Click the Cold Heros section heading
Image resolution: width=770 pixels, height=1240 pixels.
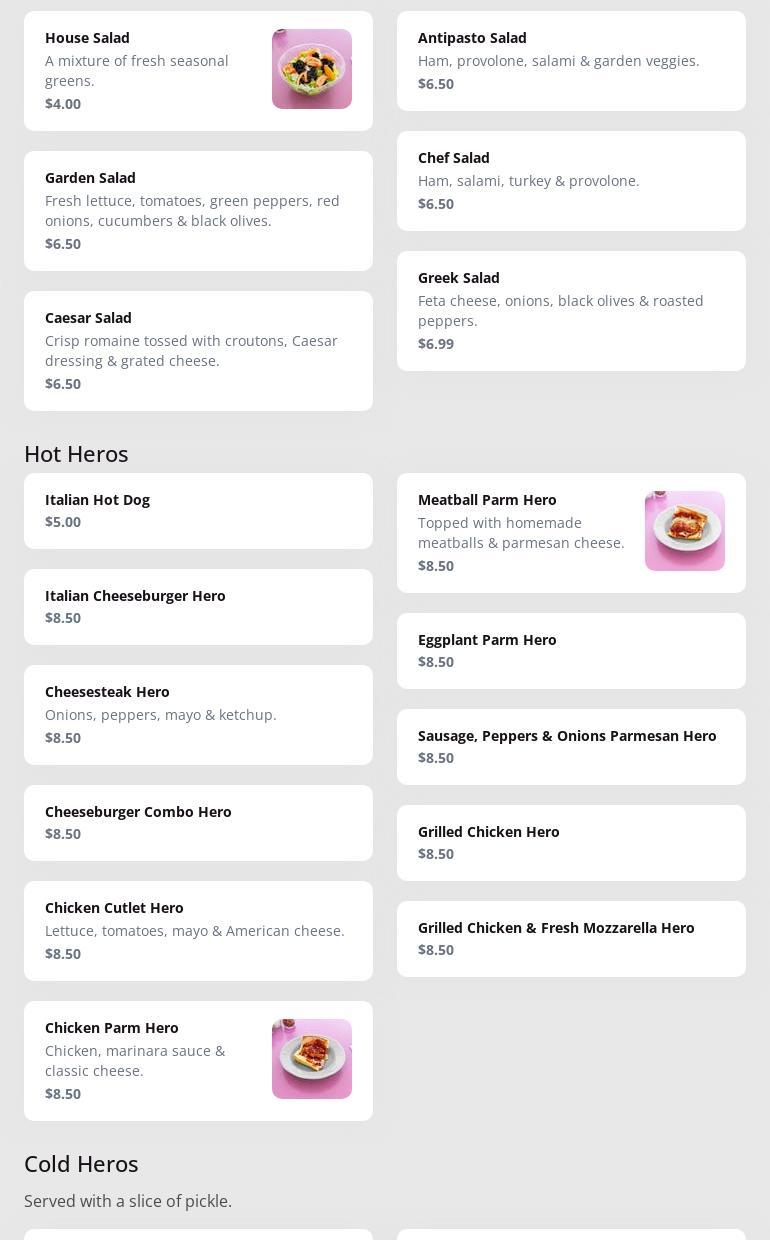(x=81, y=1164)
